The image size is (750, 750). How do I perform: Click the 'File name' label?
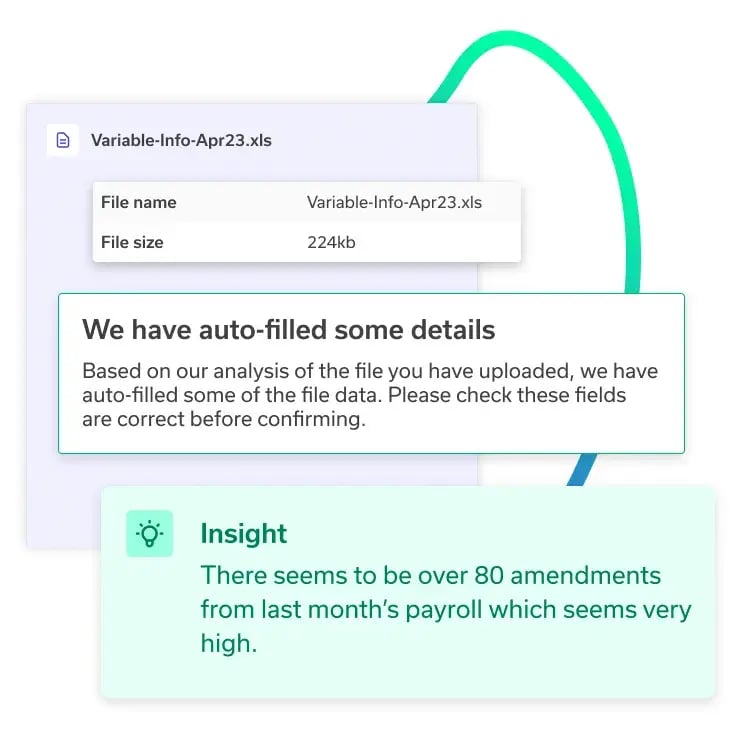pyautogui.click(x=138, y=202)
